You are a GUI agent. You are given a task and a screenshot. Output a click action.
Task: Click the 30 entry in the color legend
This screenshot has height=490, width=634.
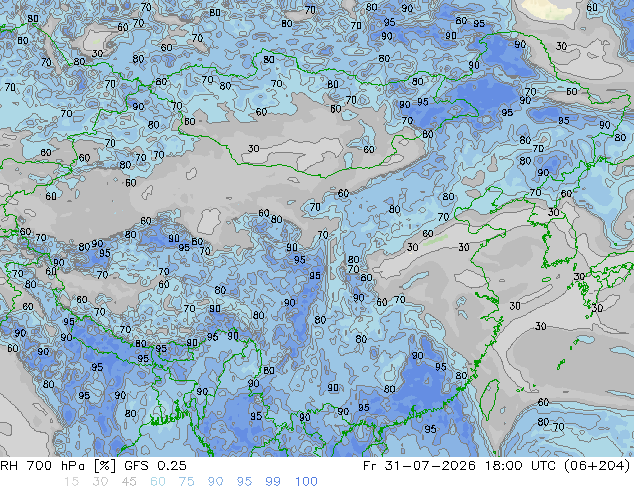click(x=100, y=482)
